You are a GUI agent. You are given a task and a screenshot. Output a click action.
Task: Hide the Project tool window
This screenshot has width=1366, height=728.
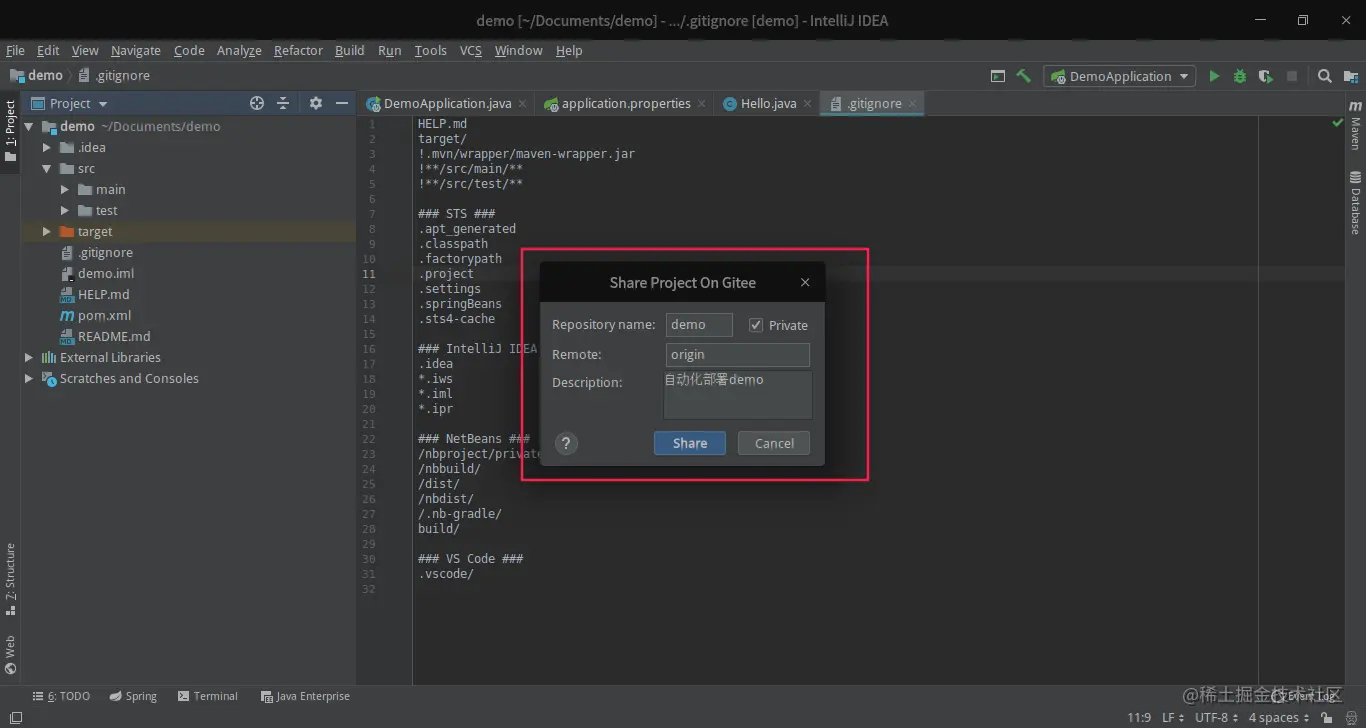coord(342,103)
